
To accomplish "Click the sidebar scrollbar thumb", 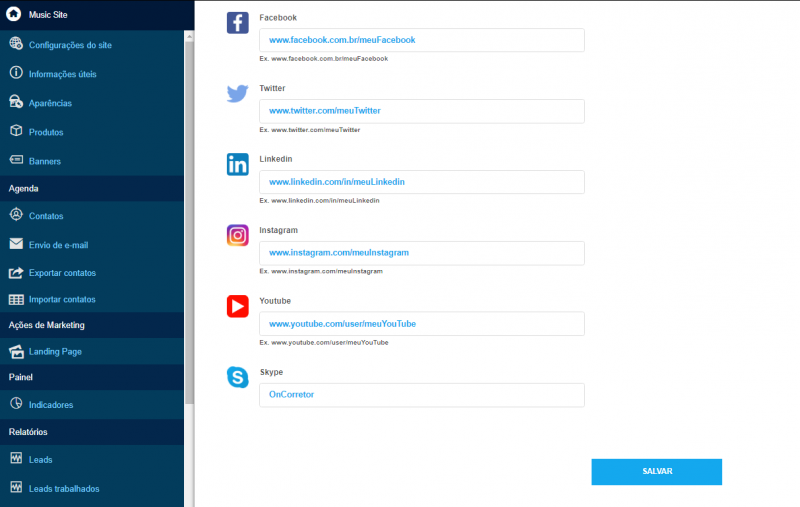I will click(189, 223).
